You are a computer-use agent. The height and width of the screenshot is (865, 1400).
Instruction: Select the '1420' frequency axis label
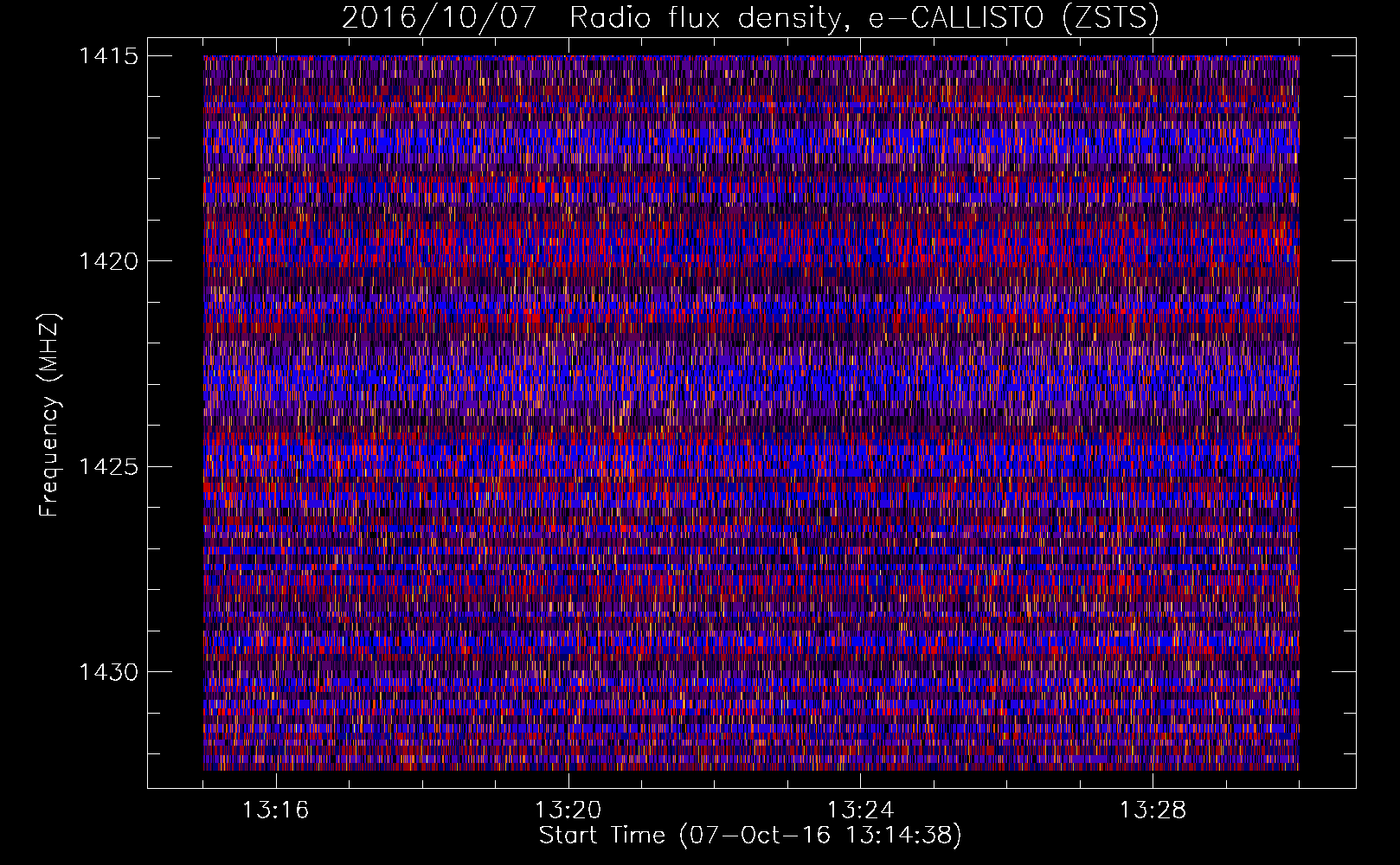pyautogui.click(x=108, y=261)
